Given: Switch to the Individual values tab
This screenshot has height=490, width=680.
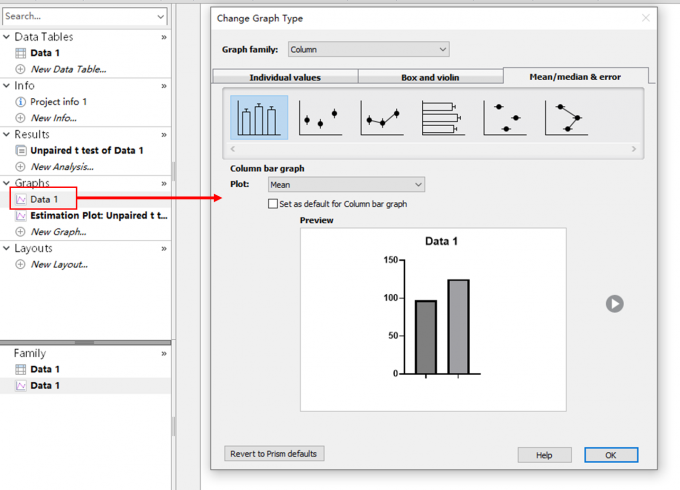Looking at the screenshot, I should [285, 77].
